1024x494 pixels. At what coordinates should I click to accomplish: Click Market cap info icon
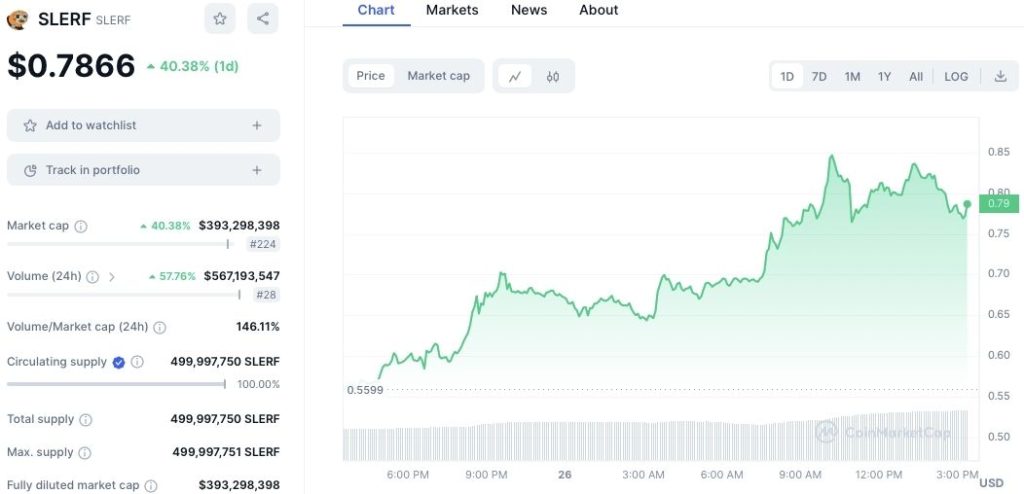pos(81,226)
